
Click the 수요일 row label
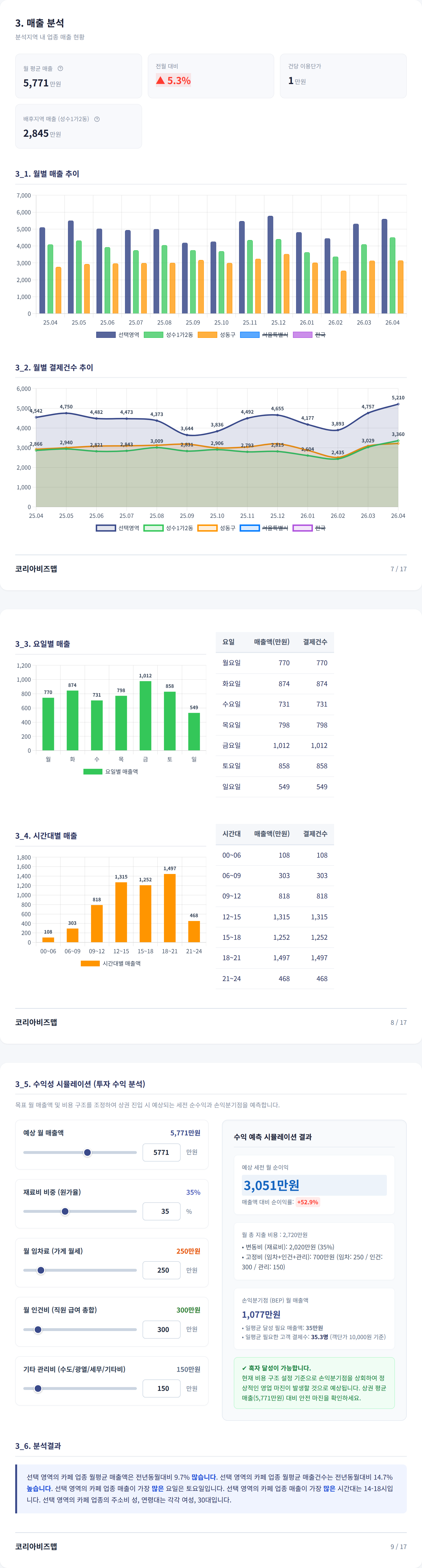pyautogui.click(x=231, y=704)
